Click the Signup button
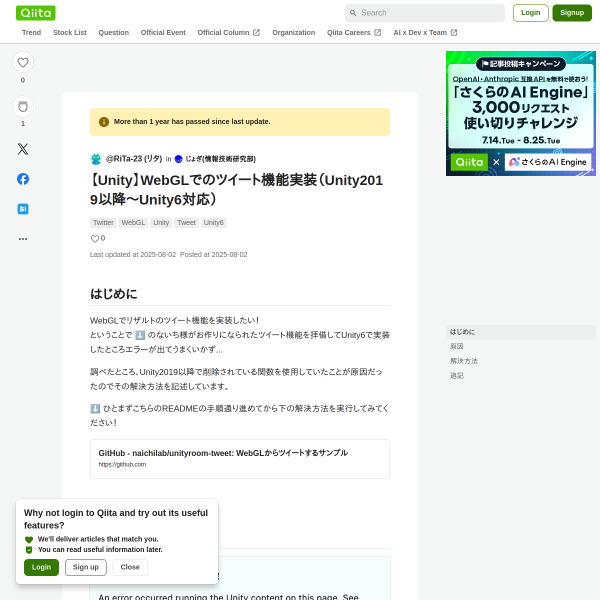This screenshot has width=600, height=600. [572, 13]
